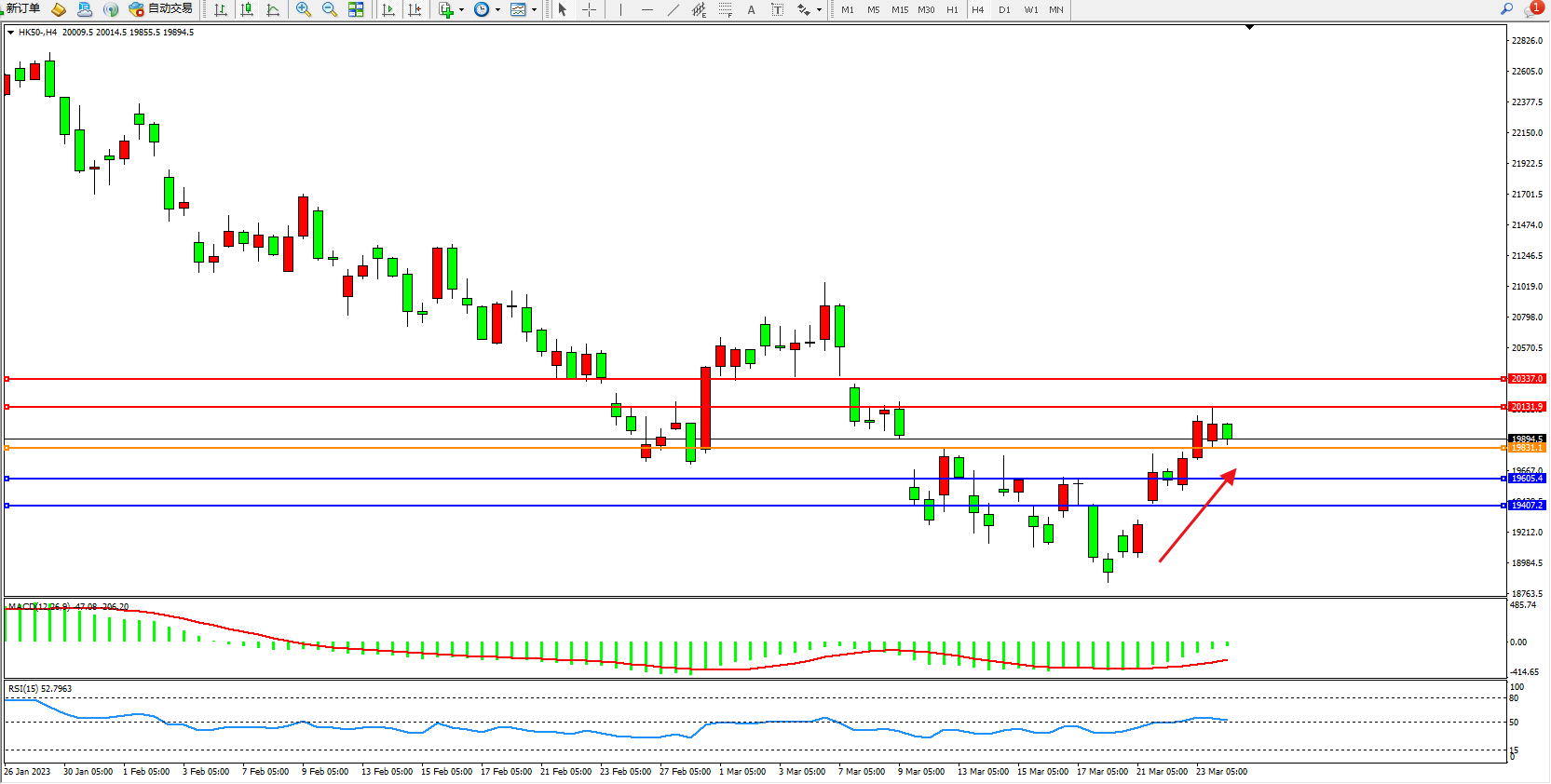Tile chart windows with grid icon

click(356, 10)
